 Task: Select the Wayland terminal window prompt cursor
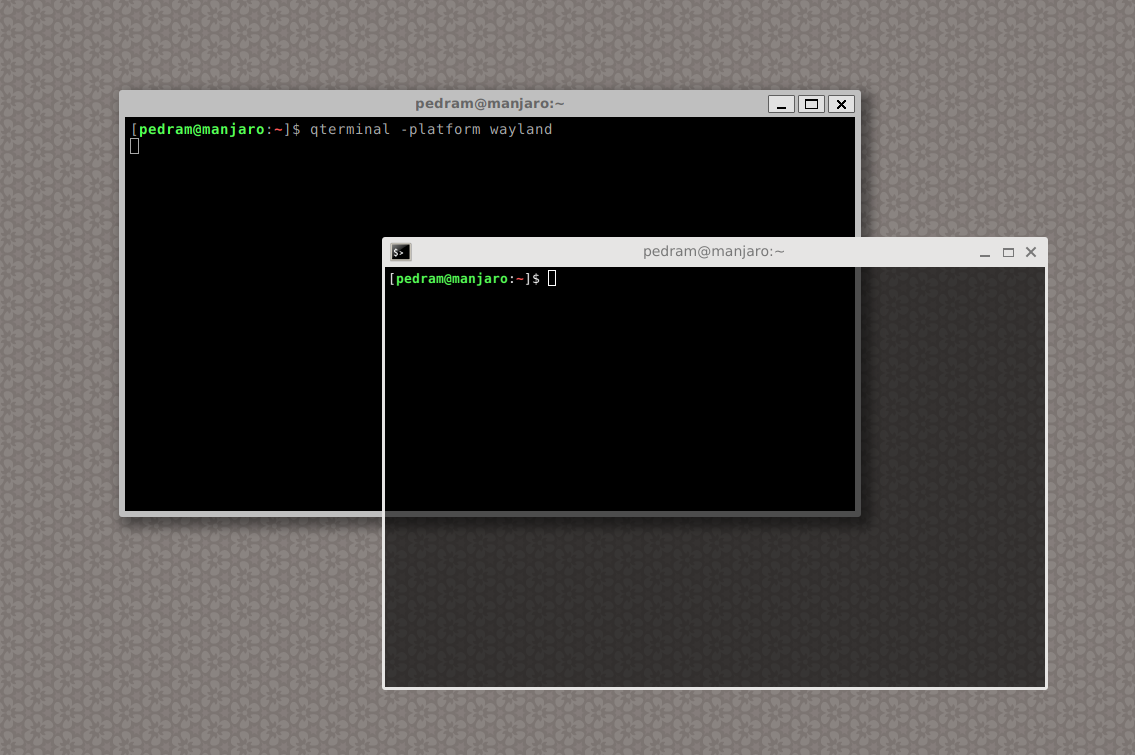(552, 278)
